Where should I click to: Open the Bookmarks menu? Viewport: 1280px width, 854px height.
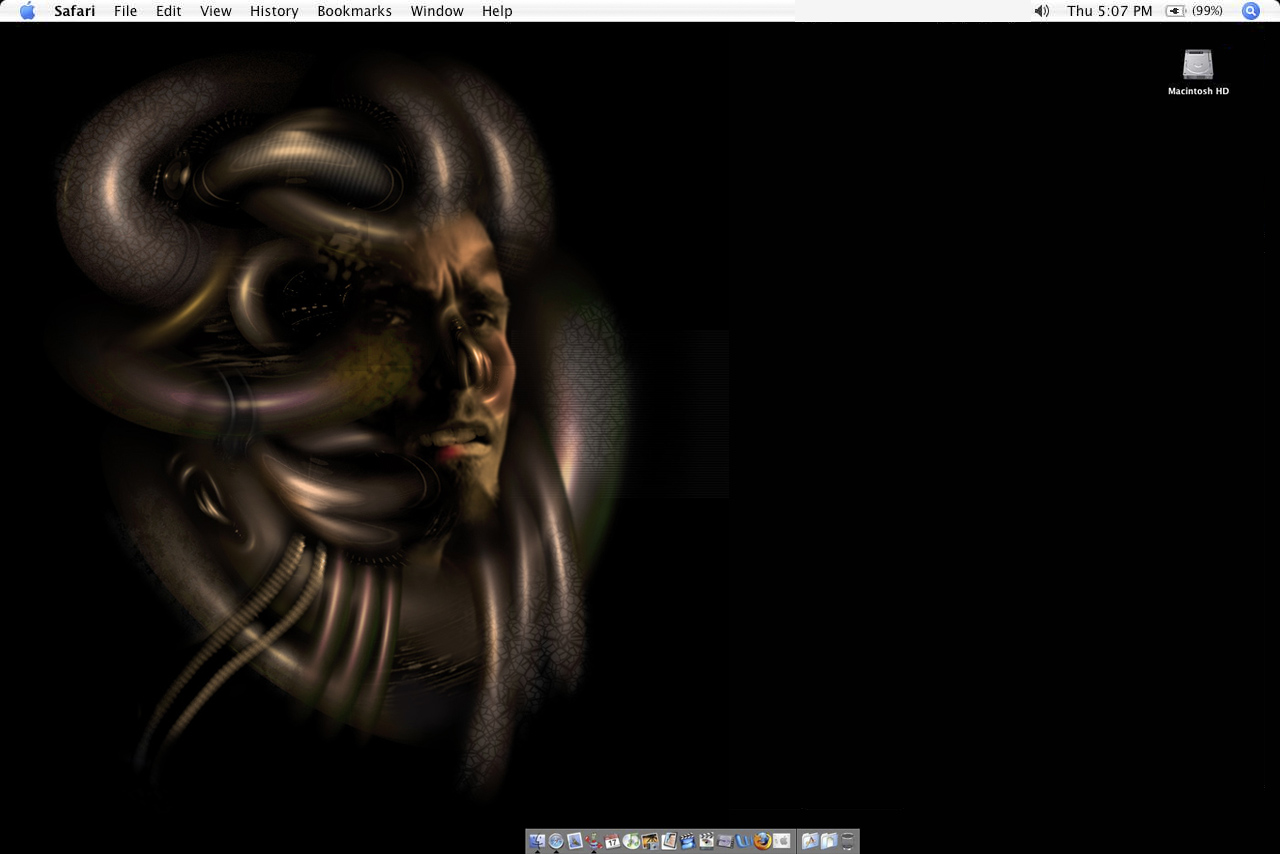pos(354,11)
